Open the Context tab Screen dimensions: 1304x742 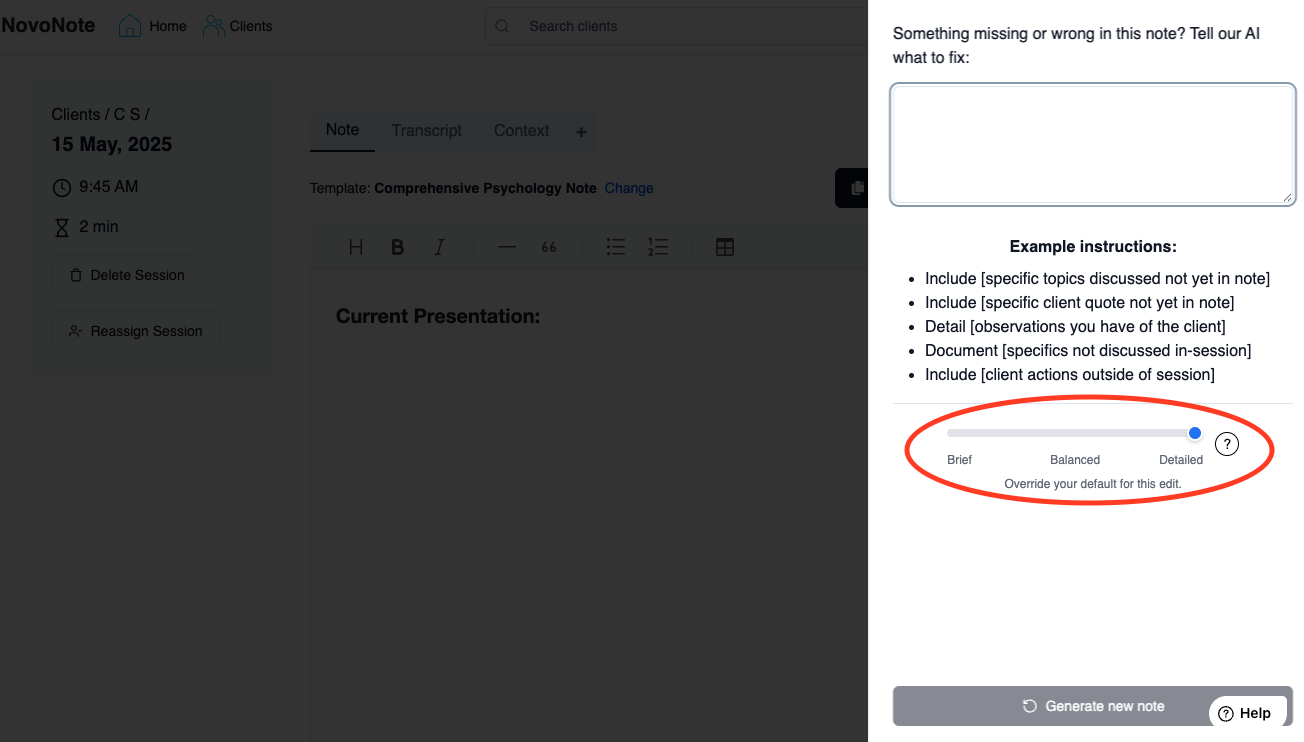521,130
